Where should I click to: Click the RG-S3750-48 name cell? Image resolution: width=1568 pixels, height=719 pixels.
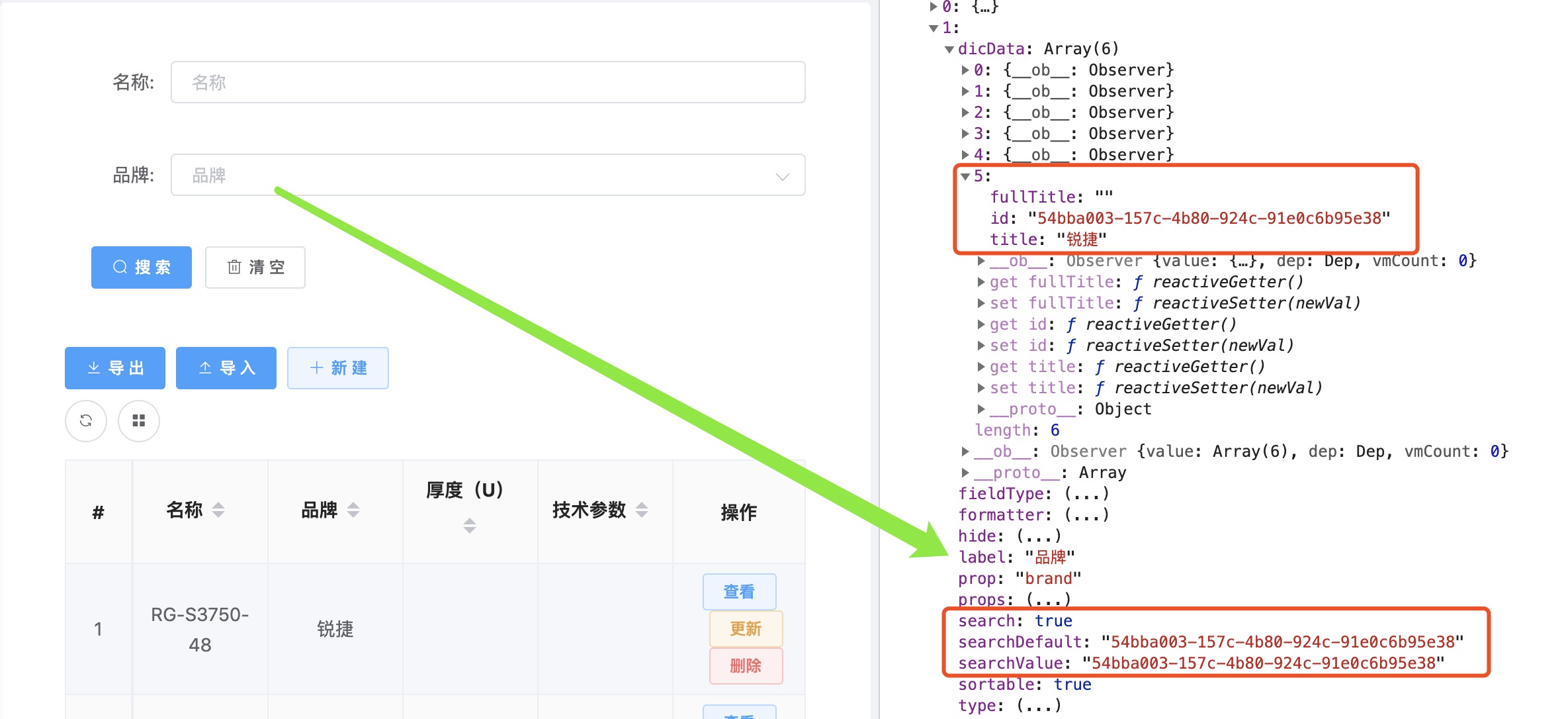(200, 629)
